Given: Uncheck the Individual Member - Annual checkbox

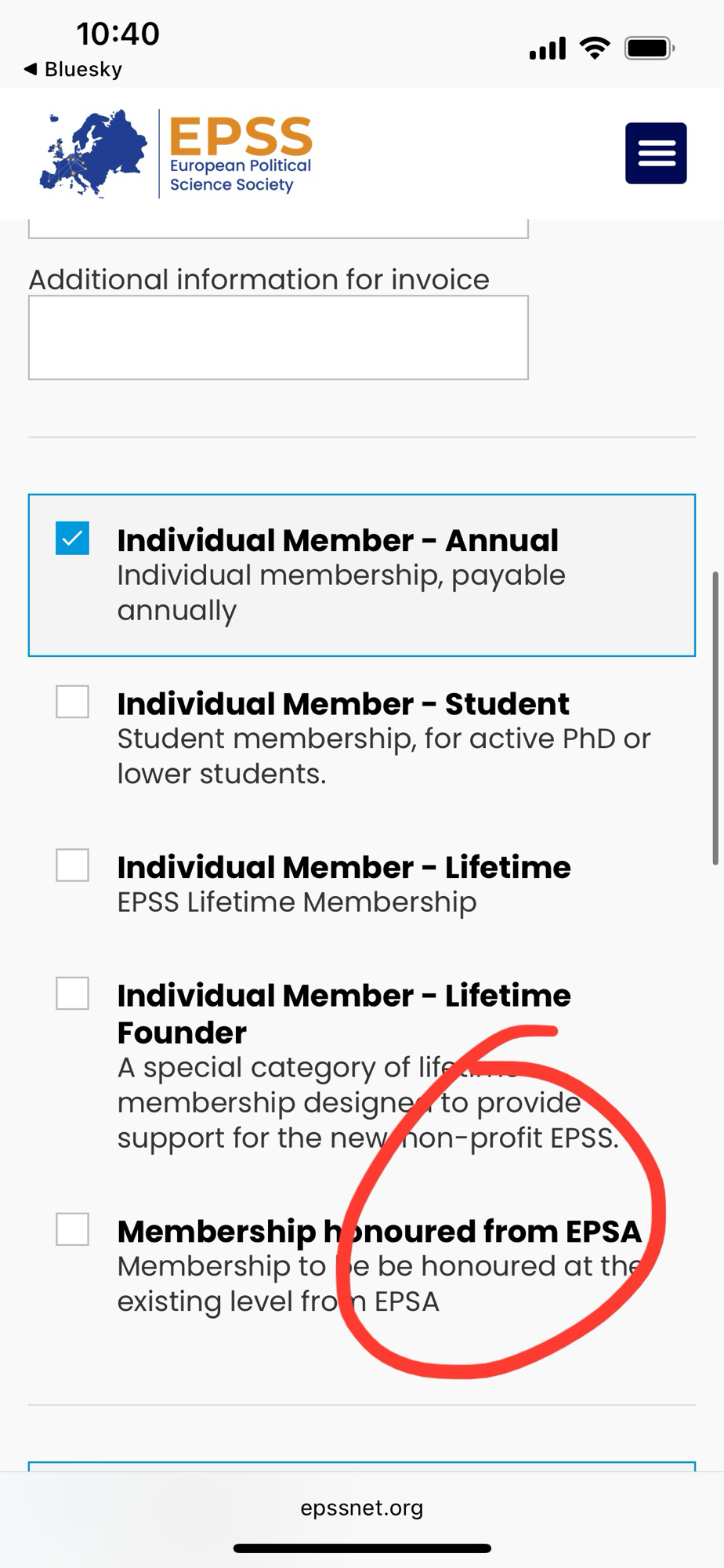Looking at the screenshot, I should [72, 539].
